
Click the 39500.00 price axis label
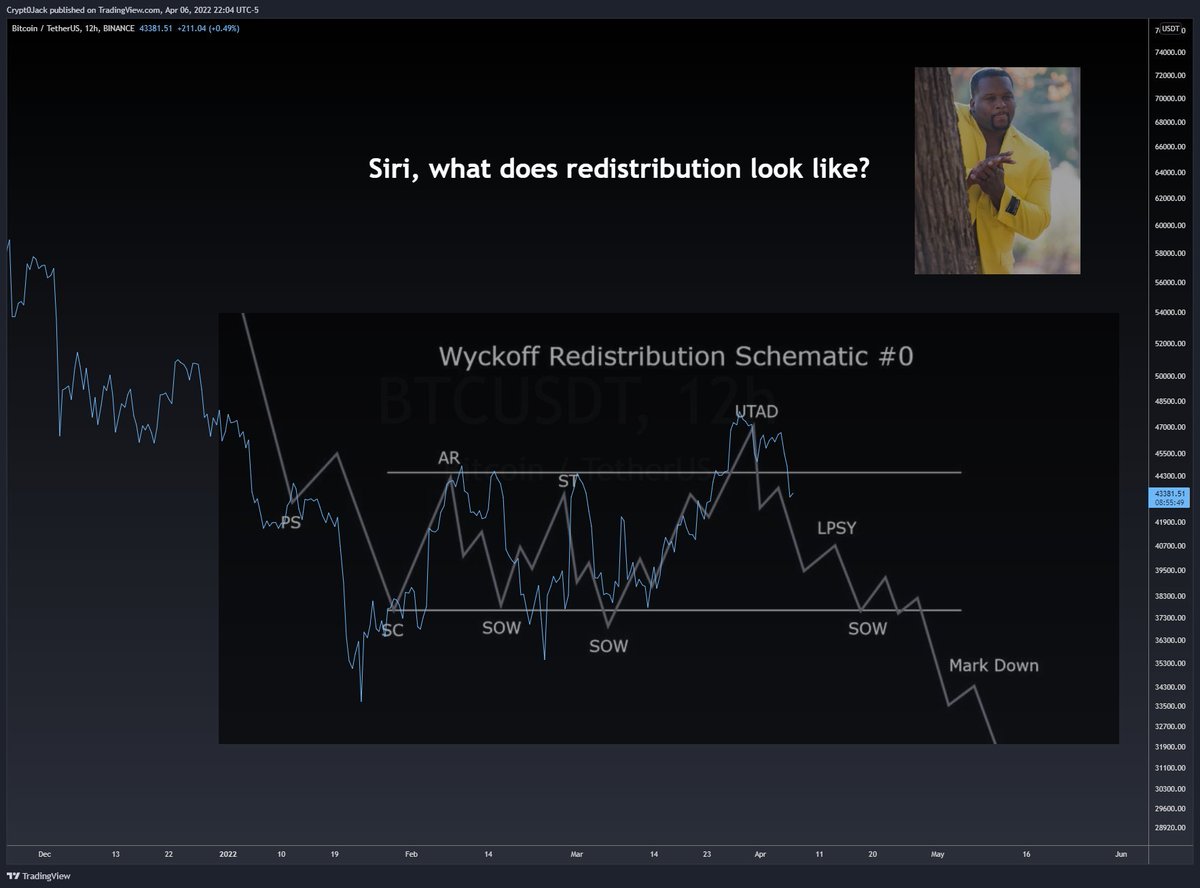(x=1170, y=571)
